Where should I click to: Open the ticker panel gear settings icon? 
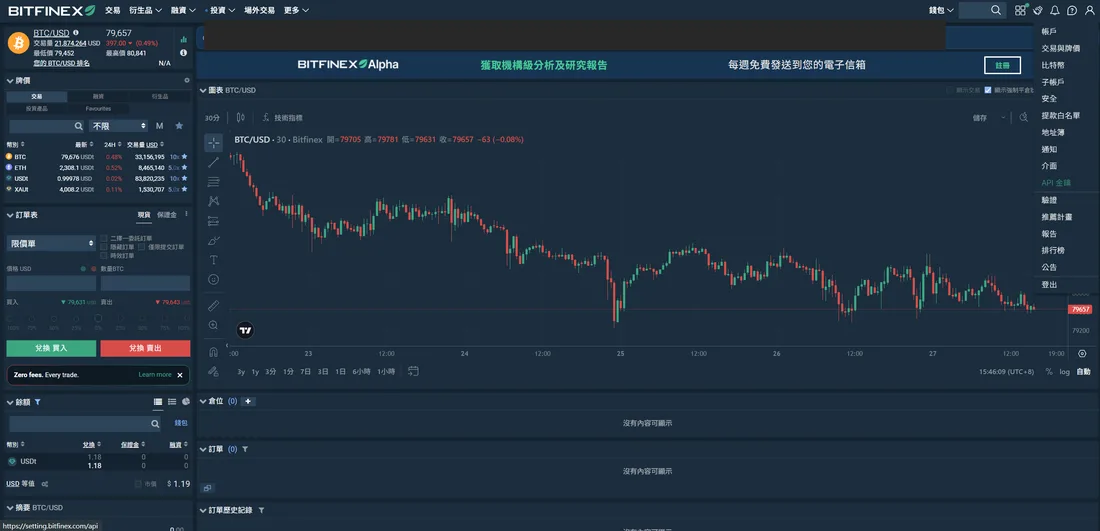pos(187,81)
